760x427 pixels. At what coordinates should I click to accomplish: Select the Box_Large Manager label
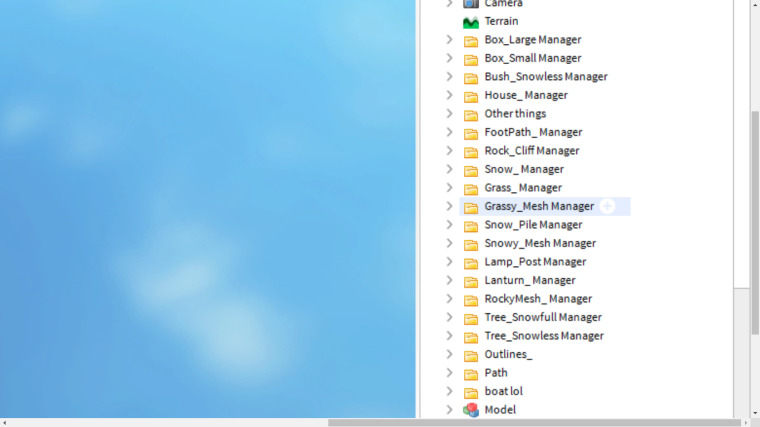(533, 40)
